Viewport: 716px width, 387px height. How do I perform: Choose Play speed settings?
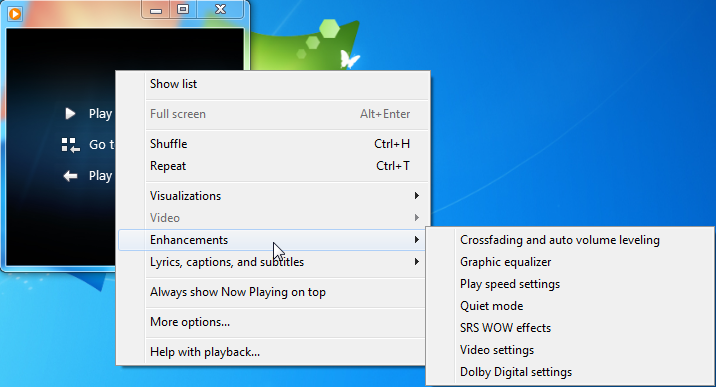tap(570, 284)
